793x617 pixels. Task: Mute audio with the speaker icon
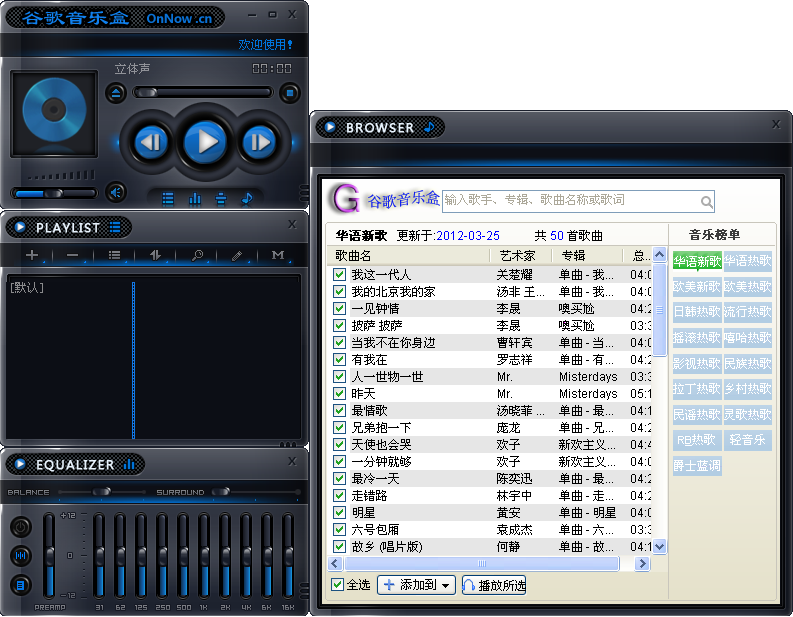116,192
